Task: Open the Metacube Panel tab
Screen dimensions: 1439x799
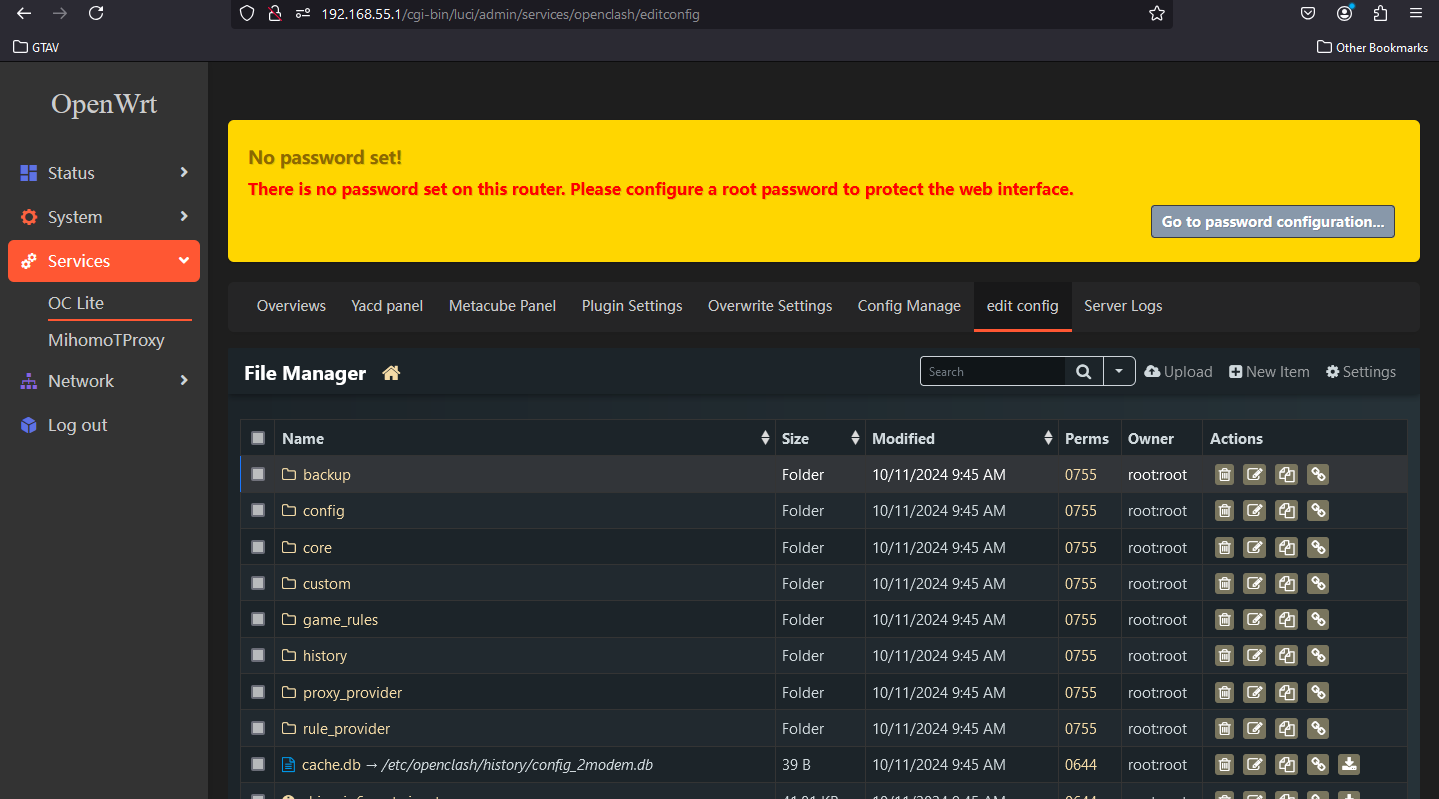Action: (x=502, y=306)
